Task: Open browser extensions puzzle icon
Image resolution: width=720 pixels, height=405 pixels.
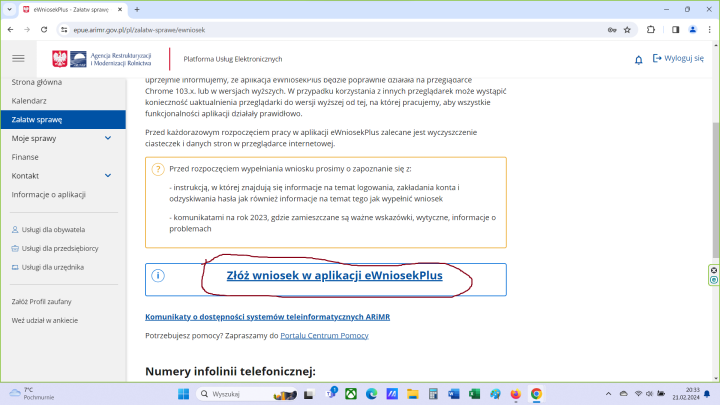Action: [651, 30]
